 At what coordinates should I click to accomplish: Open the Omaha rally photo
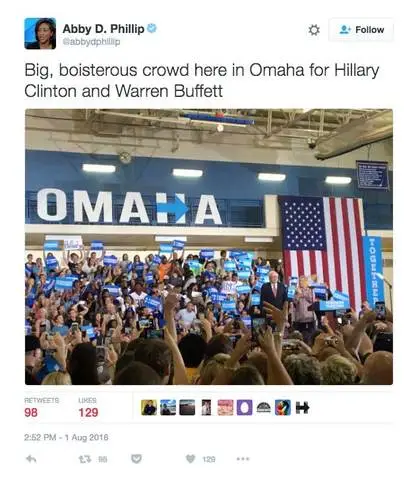pyautogui.click(x=209, y=247)
